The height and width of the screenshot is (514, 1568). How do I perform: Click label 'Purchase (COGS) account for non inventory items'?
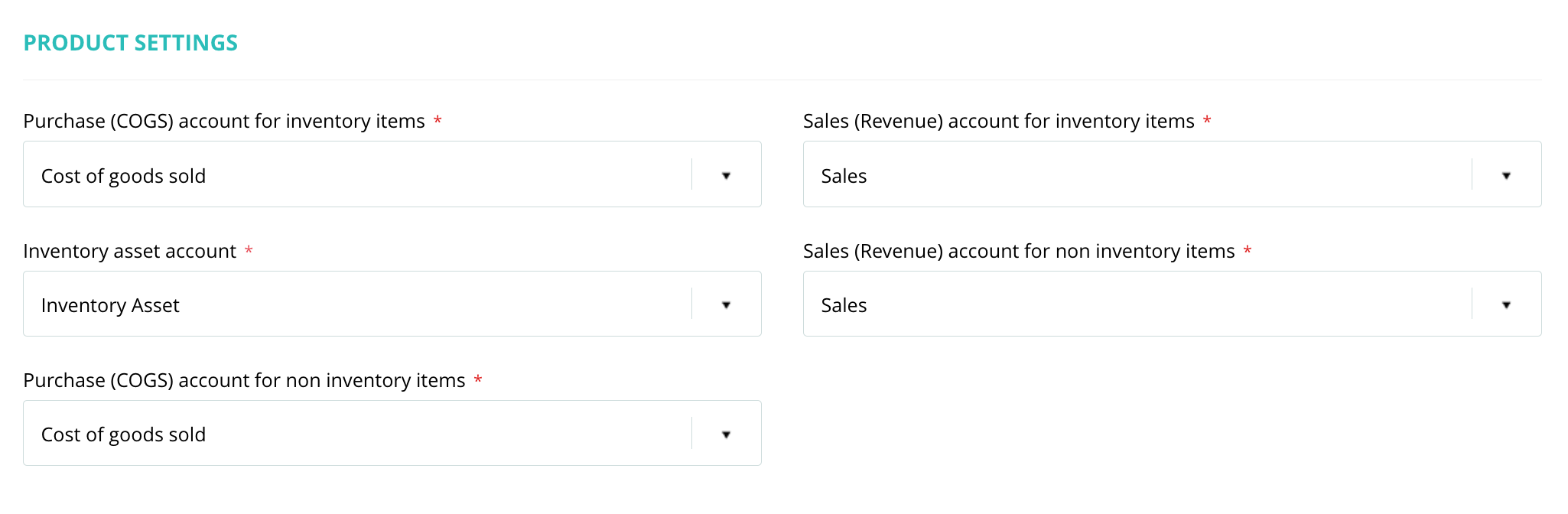(244, 381)
